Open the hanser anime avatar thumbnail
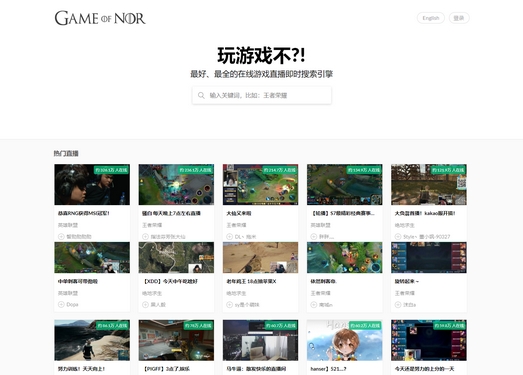 pyautogui.click(x=345, y=340)
